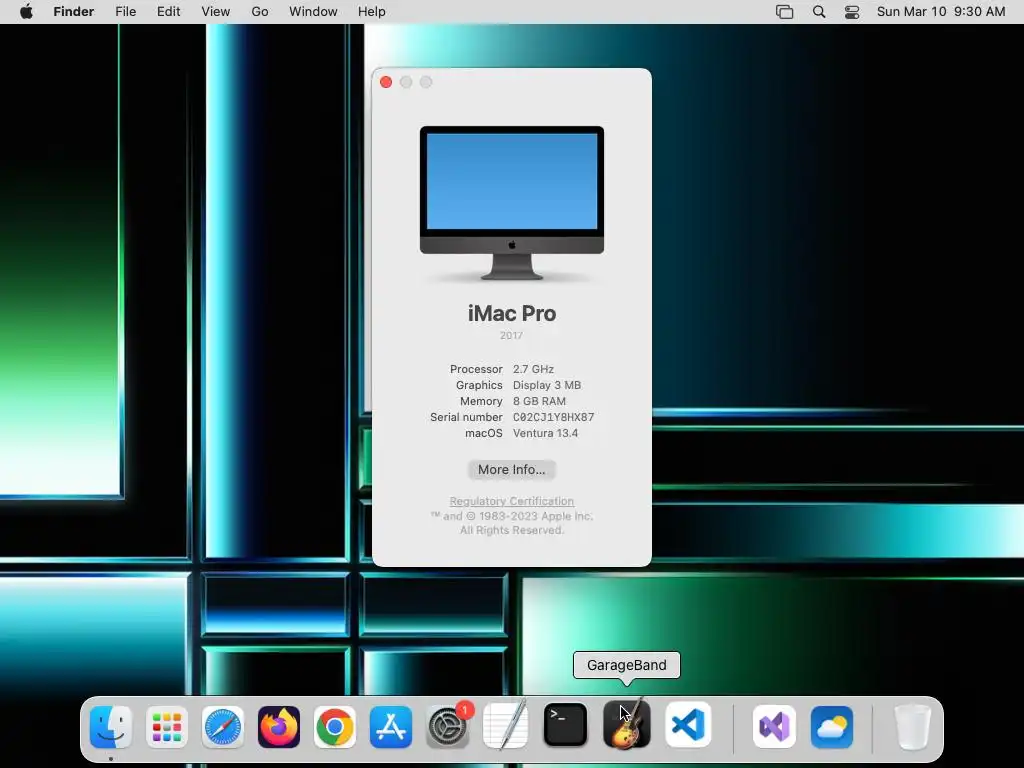Image resolution: width=1024 pixels, height=768 pixels.
Task: Open Control Center in menu bar
Action: click(x=852, y=12)
